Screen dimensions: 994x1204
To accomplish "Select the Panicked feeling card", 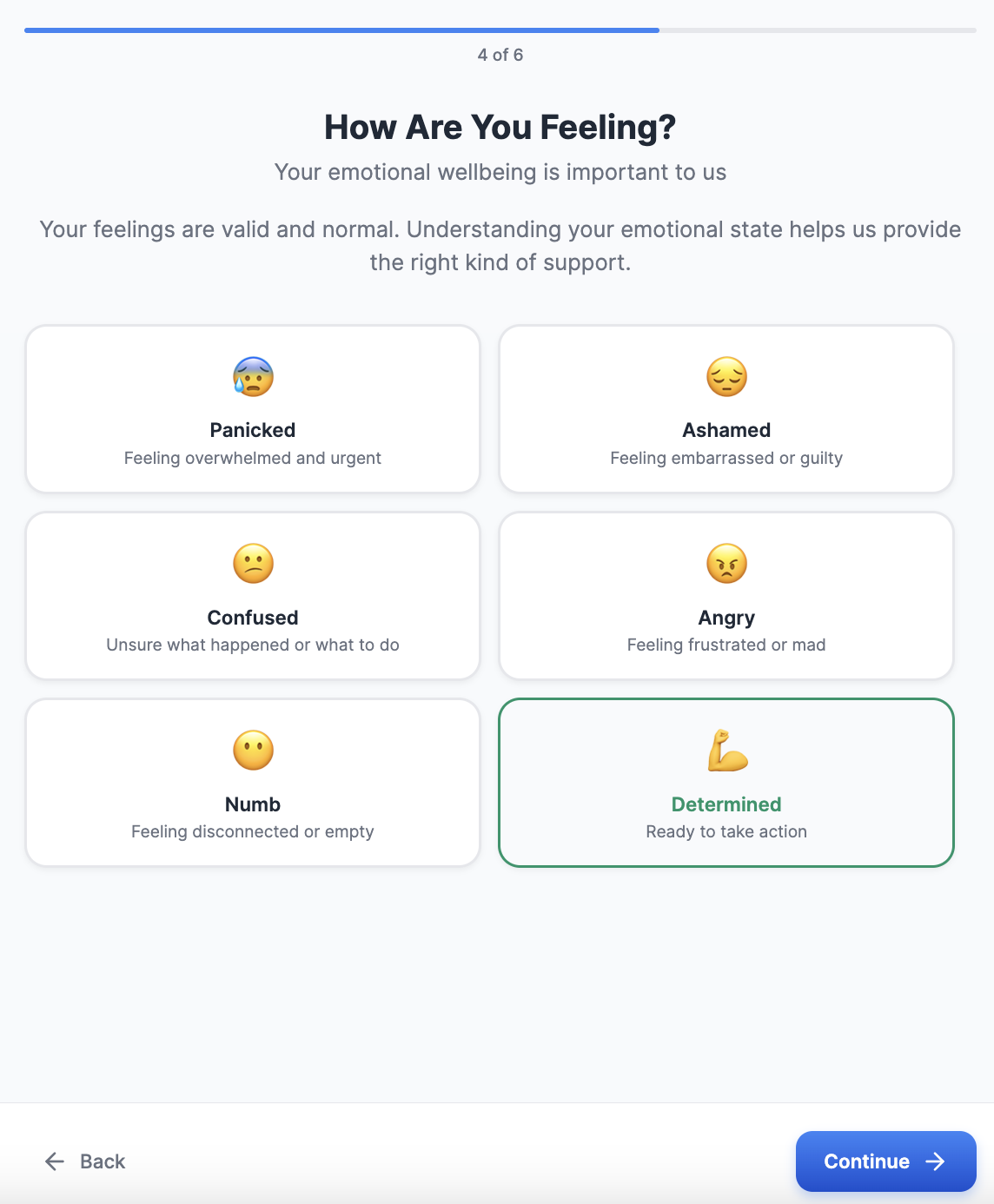I will [x=253, y=409].
